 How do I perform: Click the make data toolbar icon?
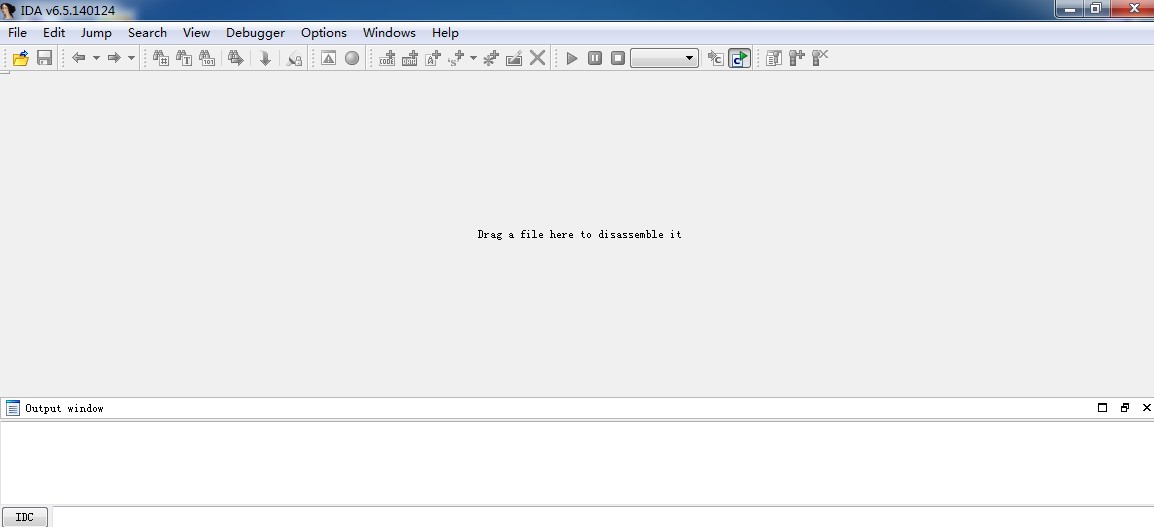(410, 58)
